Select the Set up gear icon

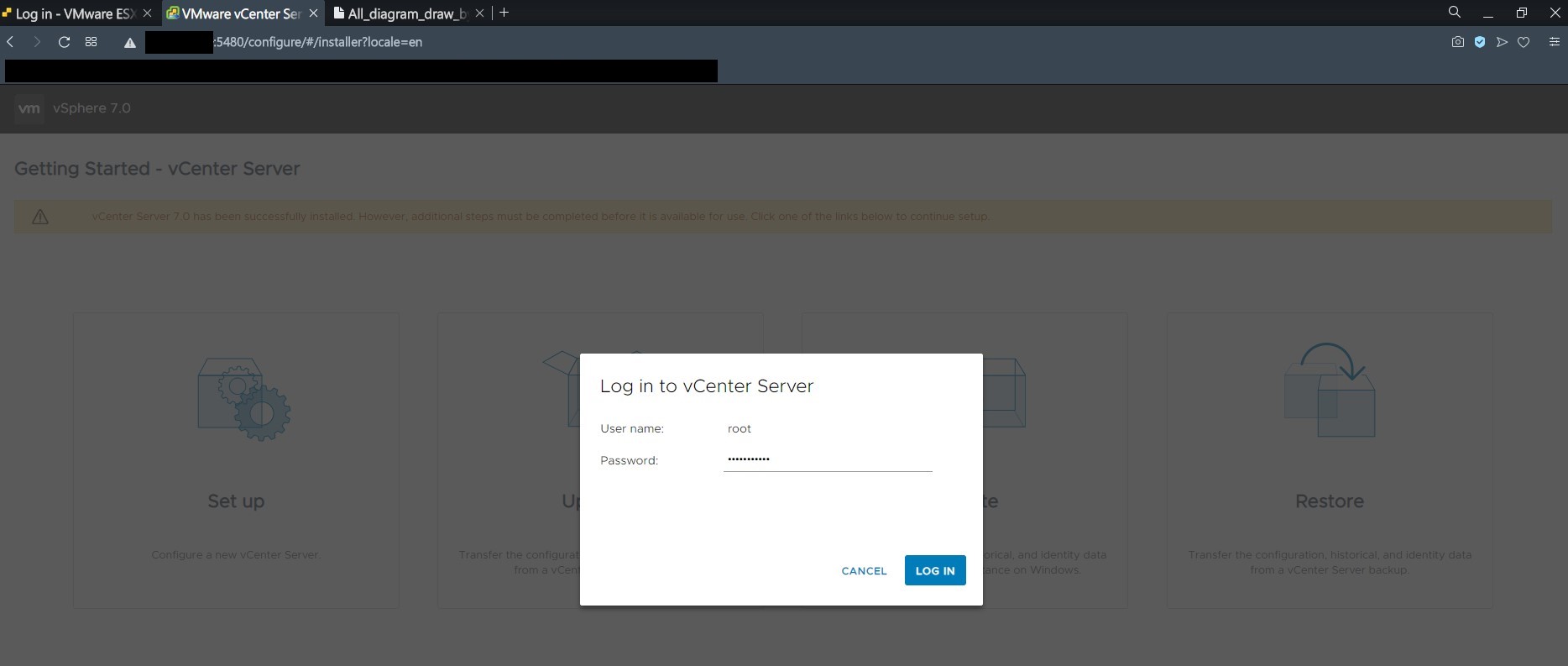(x=244, y=399)
